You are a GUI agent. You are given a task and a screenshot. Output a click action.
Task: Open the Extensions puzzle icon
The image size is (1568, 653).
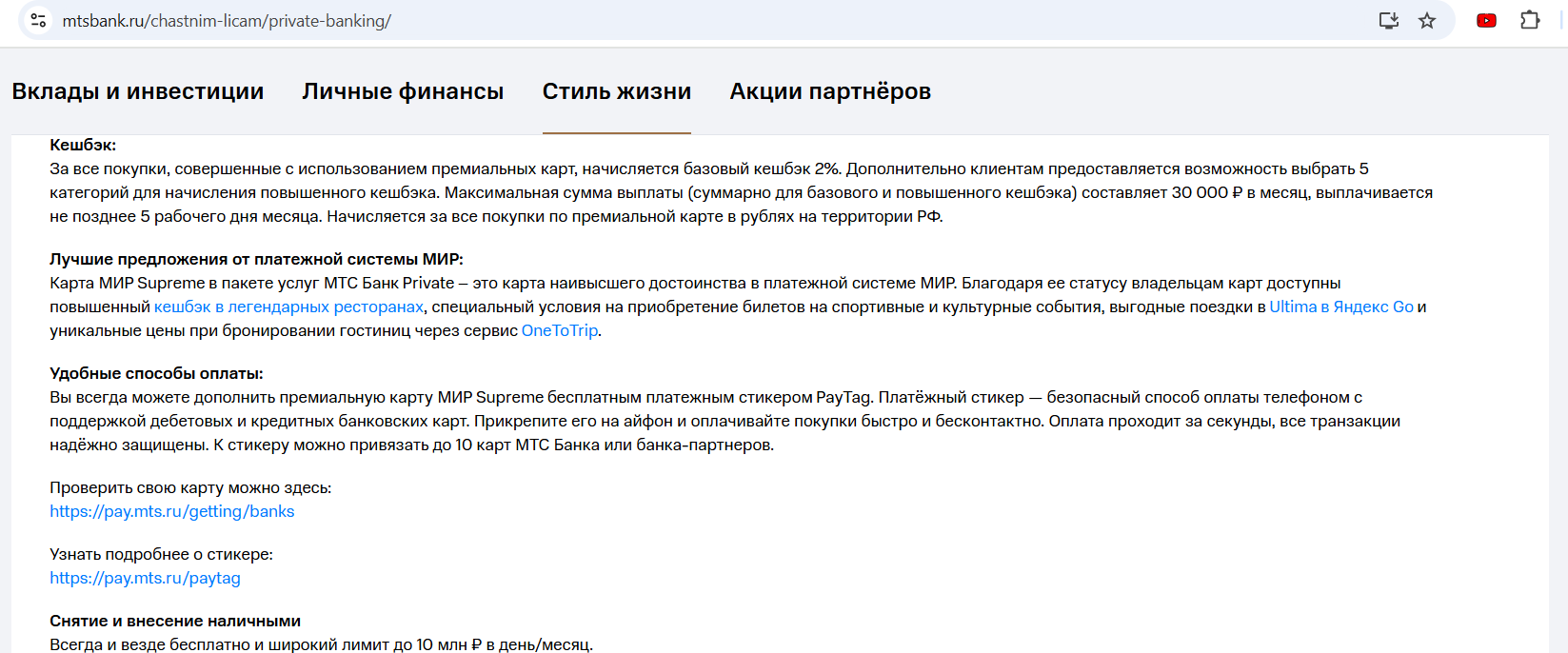click(x=1530, y=20)
